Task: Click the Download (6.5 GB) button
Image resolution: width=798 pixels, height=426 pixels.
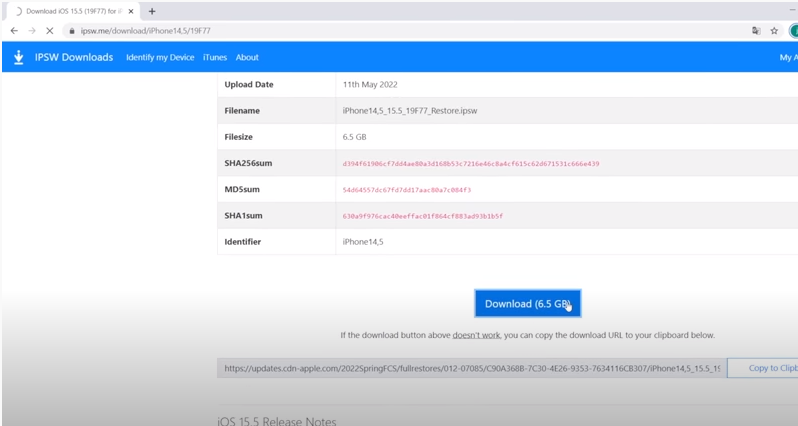Action: pos(528,304)
